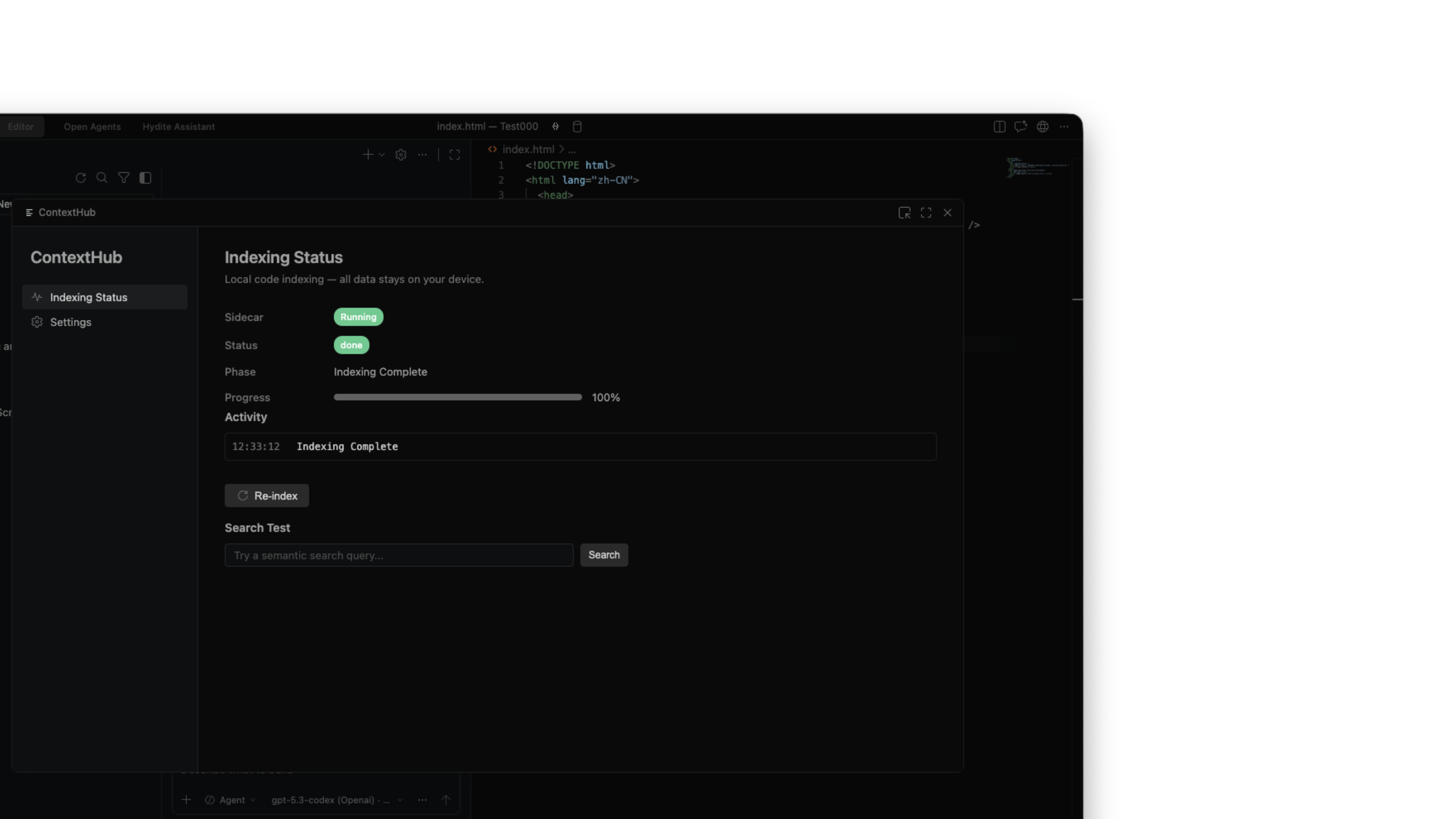Viewport: 1456px width, 819px height.
Task: Click the refresh icon in side panel
Action: tap(81, 178)
